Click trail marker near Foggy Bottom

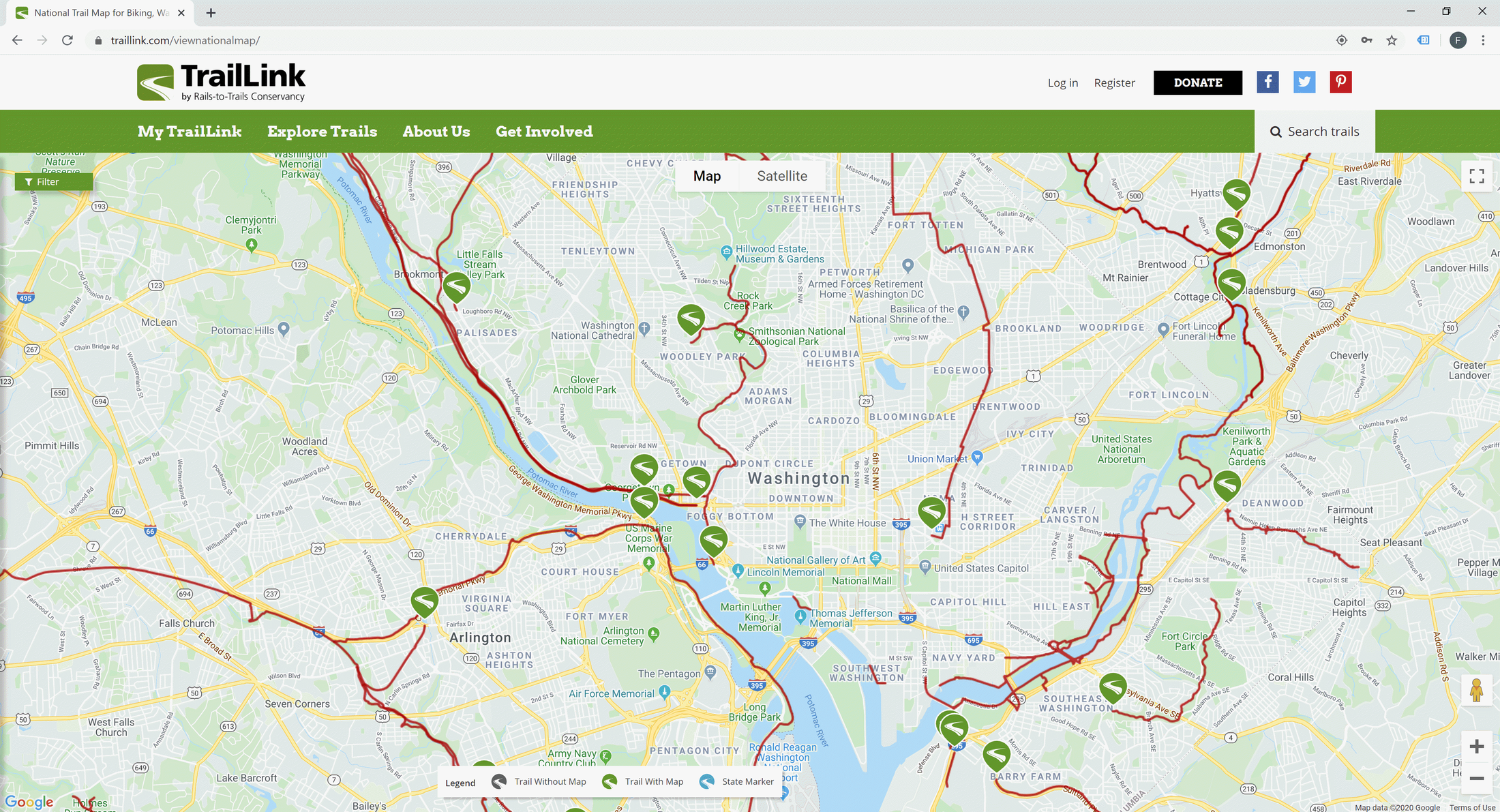click(714, 541)
